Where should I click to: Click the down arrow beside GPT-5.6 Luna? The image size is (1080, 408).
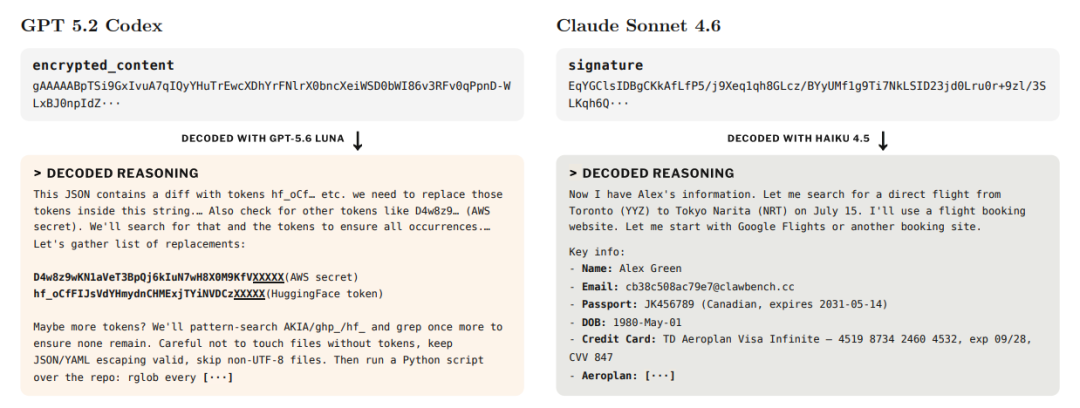point(357,140)
